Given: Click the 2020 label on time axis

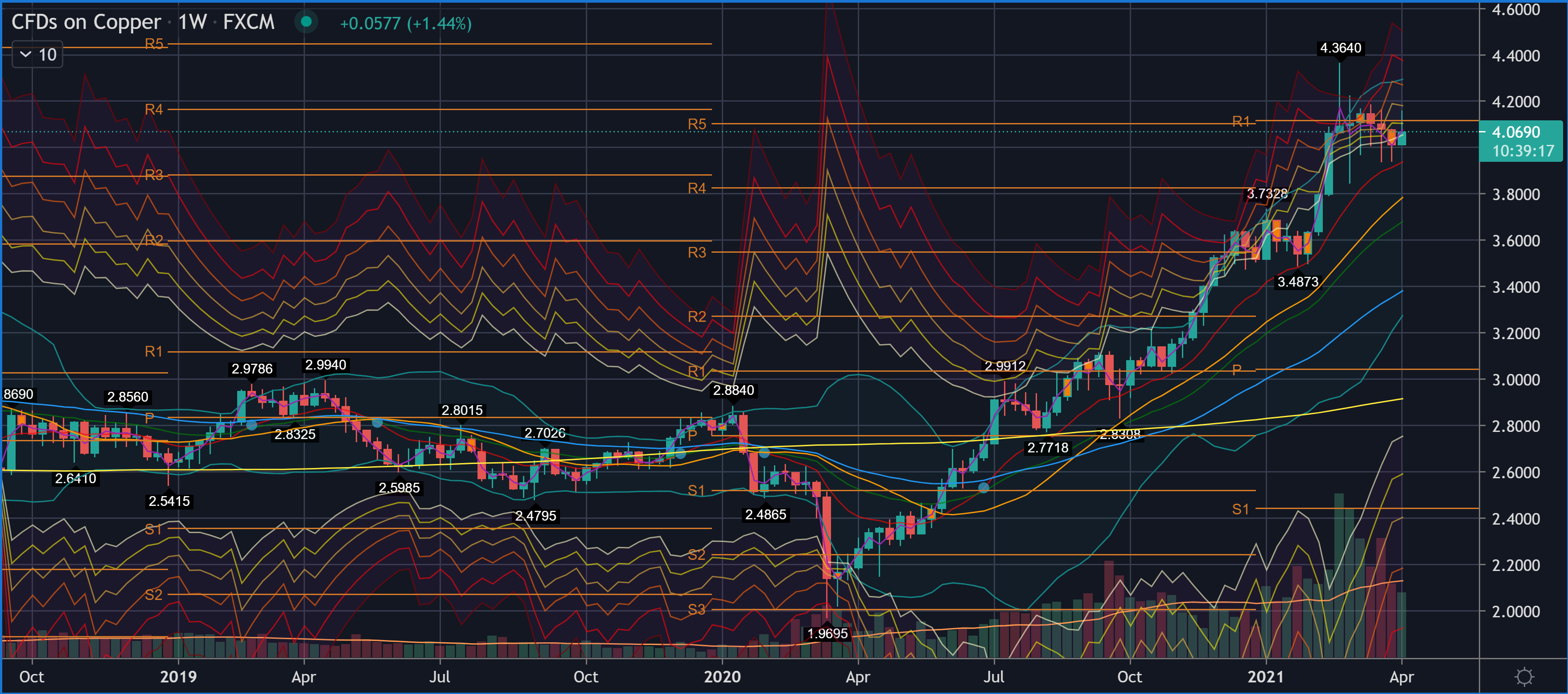Looking at the screenshot, I should click(x=722, y=677).
